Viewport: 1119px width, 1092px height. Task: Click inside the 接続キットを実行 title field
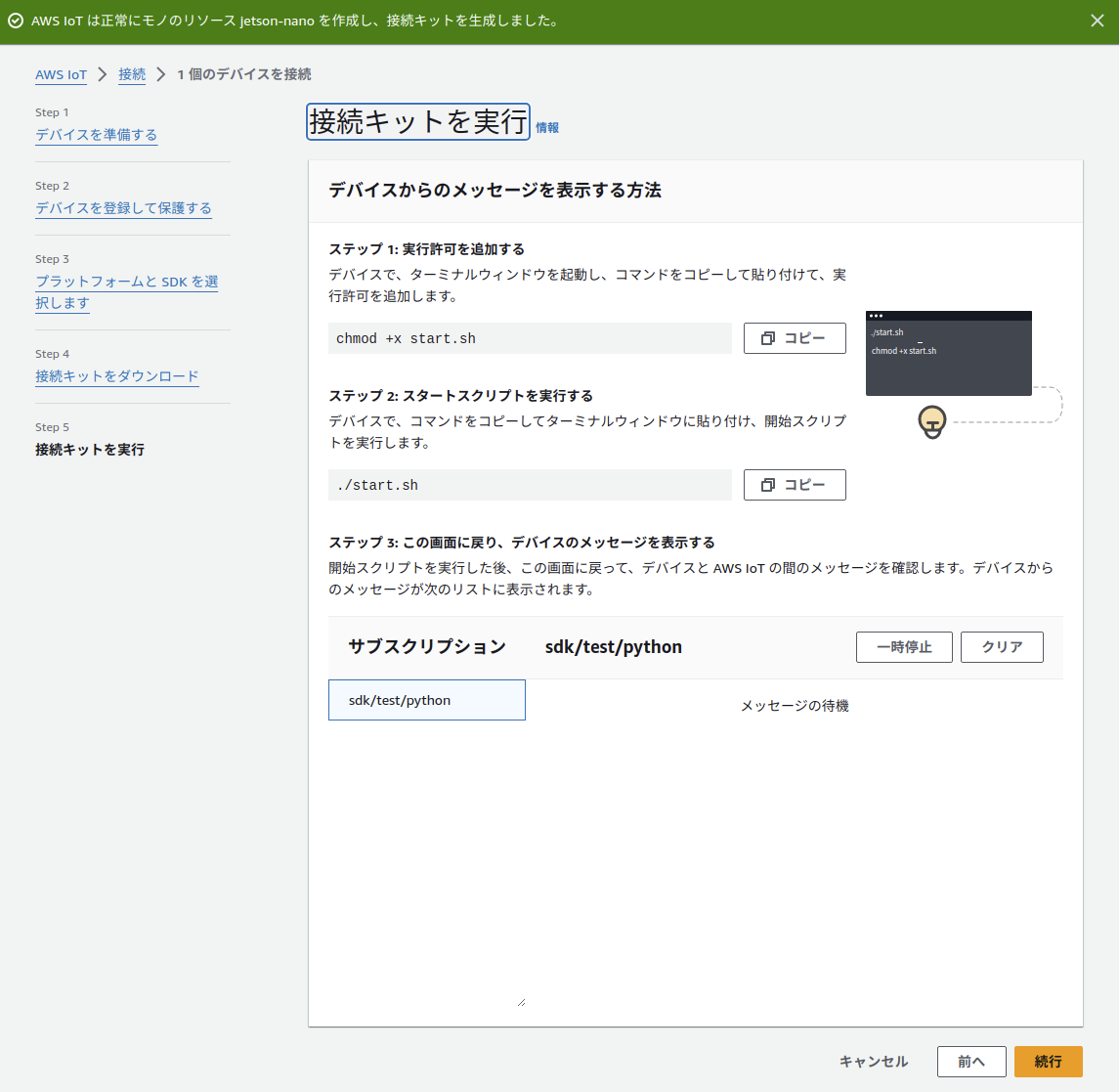(x=417, y=120)
